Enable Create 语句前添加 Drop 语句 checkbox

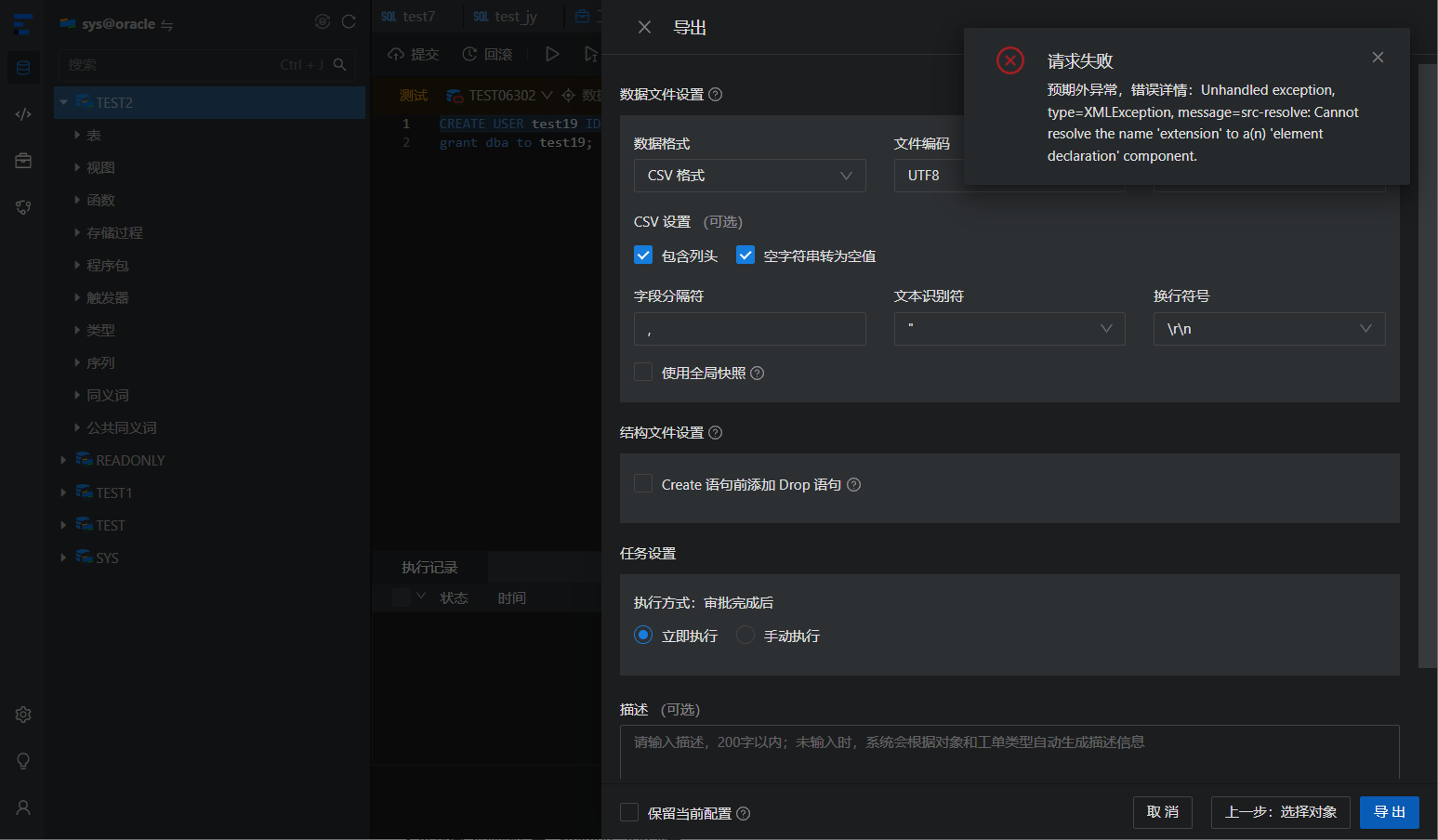point(643,484)
